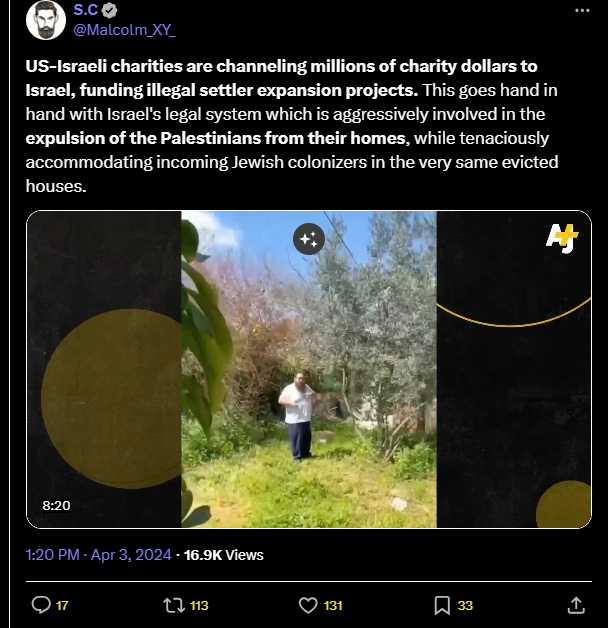The image size is (609, 628).
Task: Open the three-dot more options menu
Action: click(x=582, y=11)
